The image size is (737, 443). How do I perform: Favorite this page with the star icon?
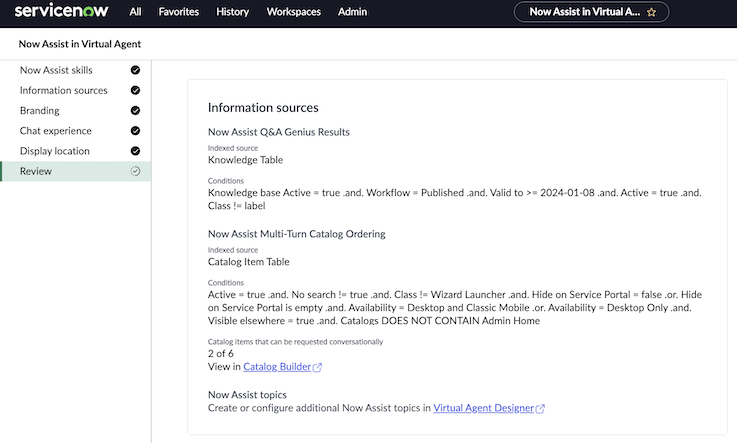[651, 12]
